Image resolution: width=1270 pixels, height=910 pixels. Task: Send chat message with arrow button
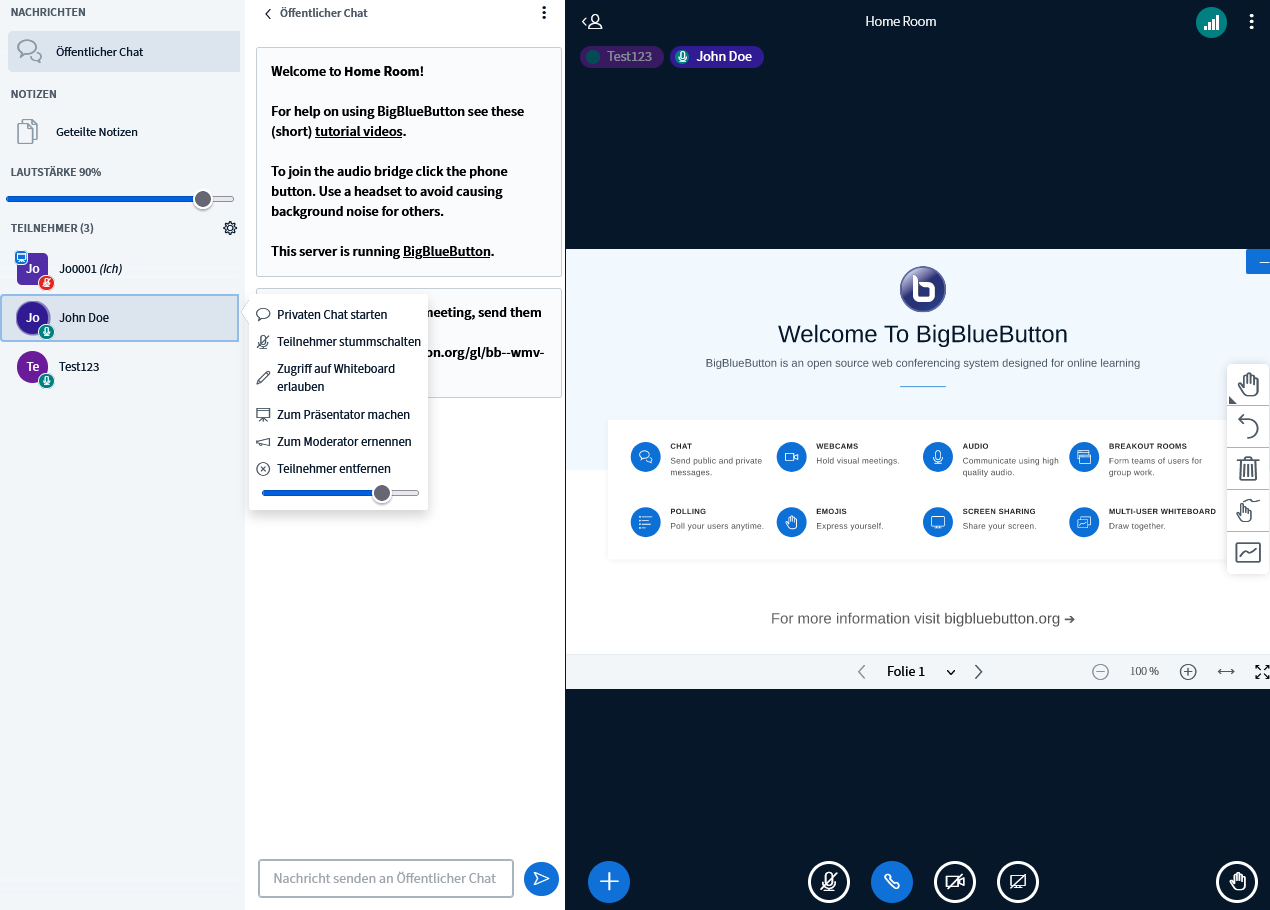click(541, 878)
